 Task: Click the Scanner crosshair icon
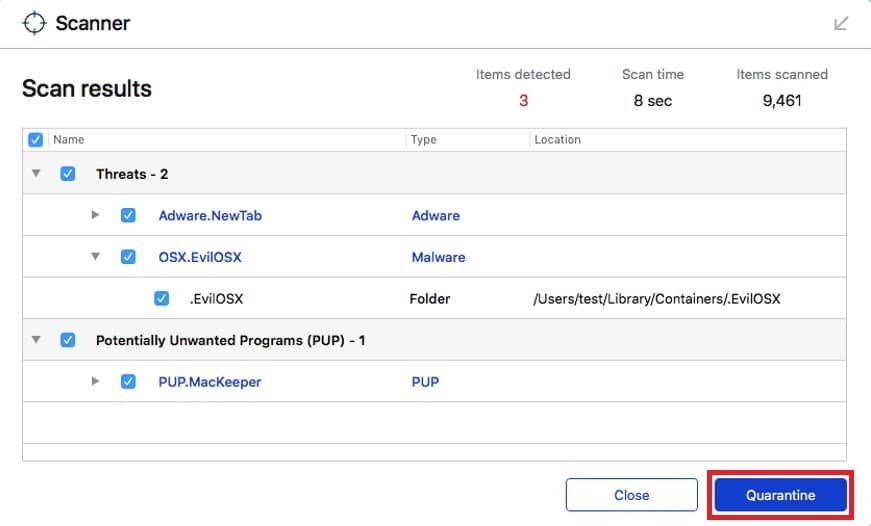[x=34, y=23]
